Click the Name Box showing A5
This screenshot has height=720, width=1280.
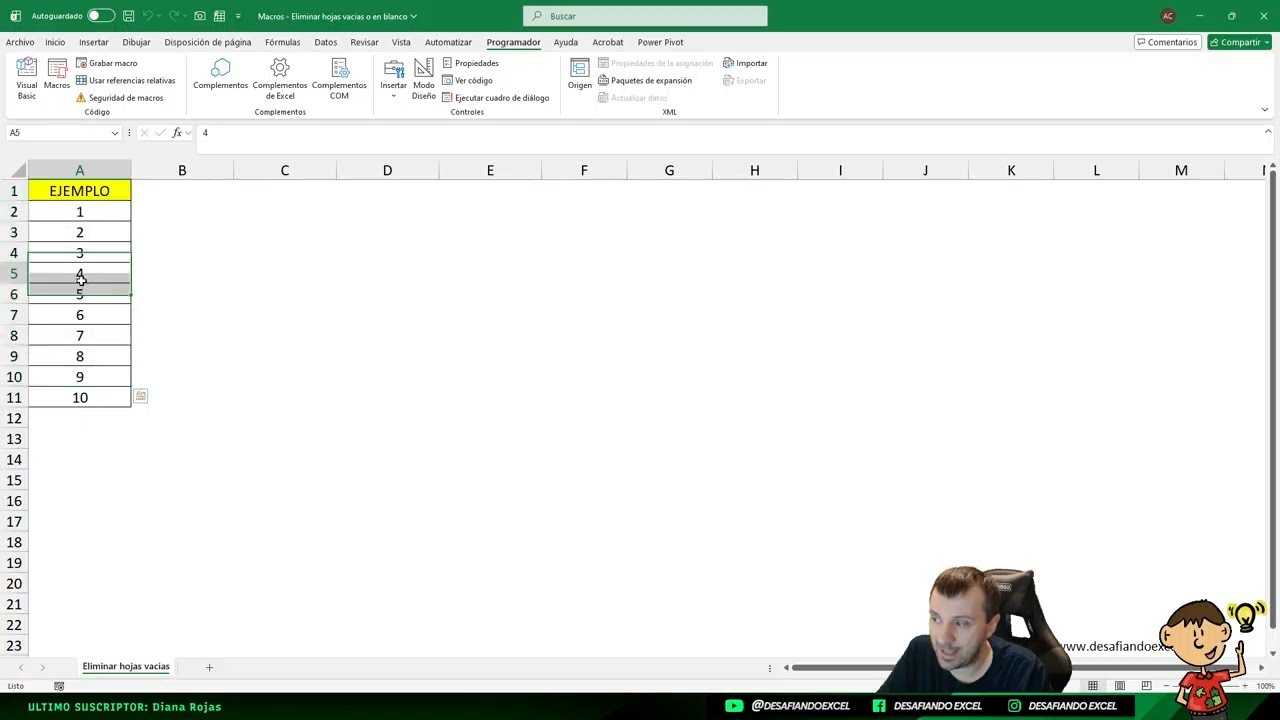[57, 133]
